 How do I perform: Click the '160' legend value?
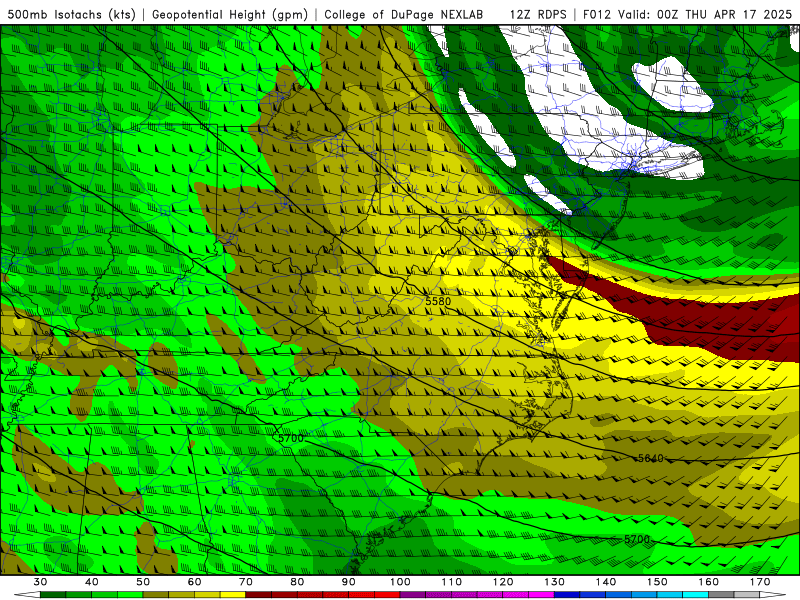tap(709, 582)
